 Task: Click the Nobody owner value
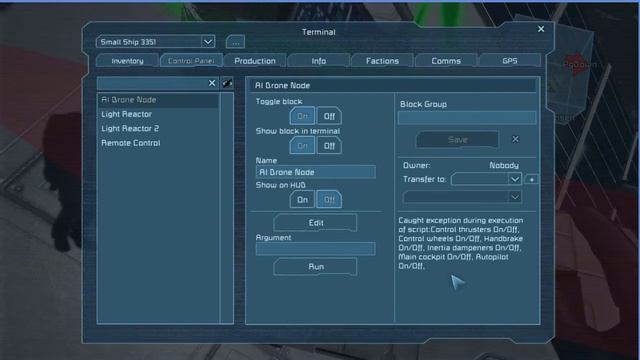504,165
